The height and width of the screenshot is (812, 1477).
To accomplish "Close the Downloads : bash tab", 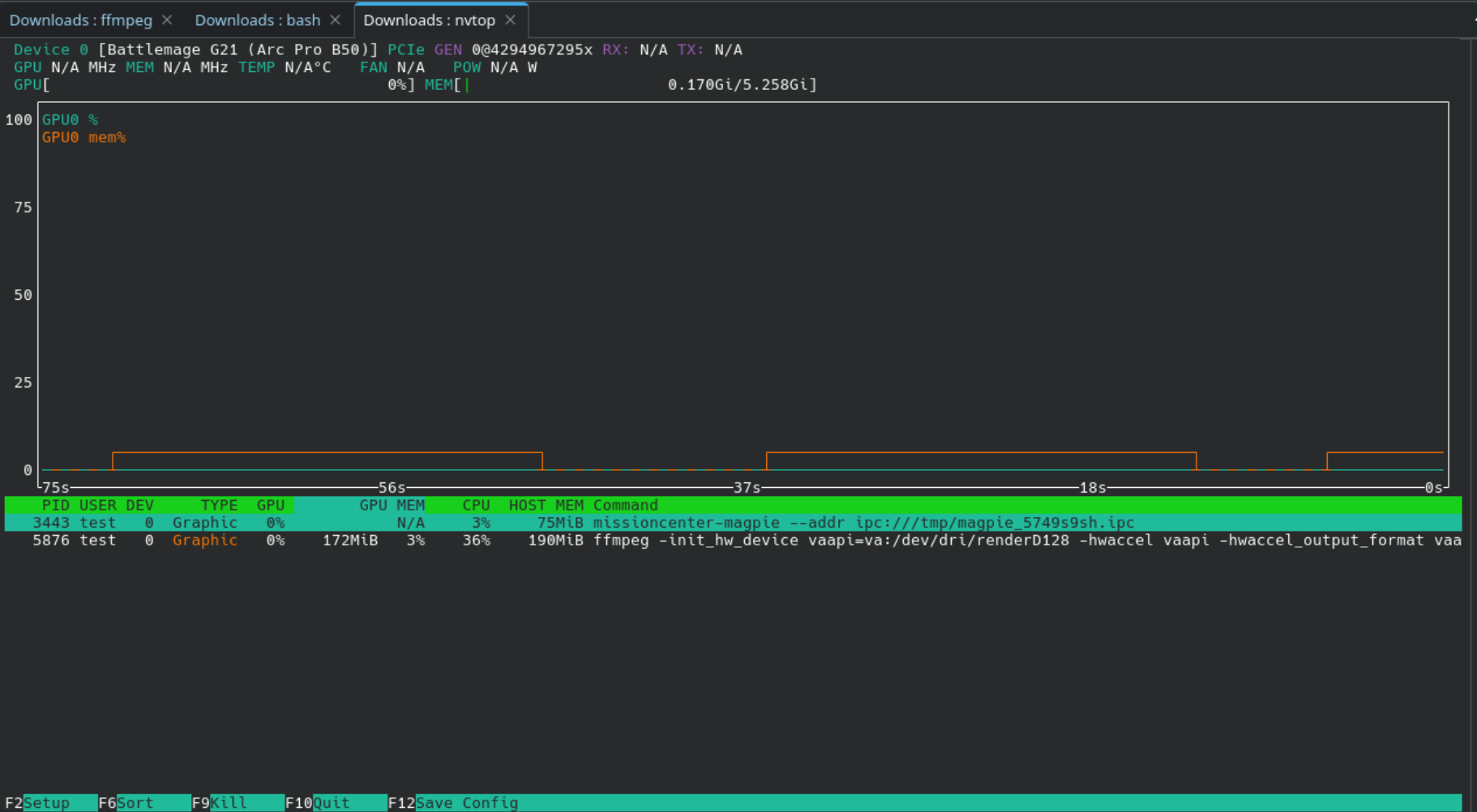I will pos(335,19).
